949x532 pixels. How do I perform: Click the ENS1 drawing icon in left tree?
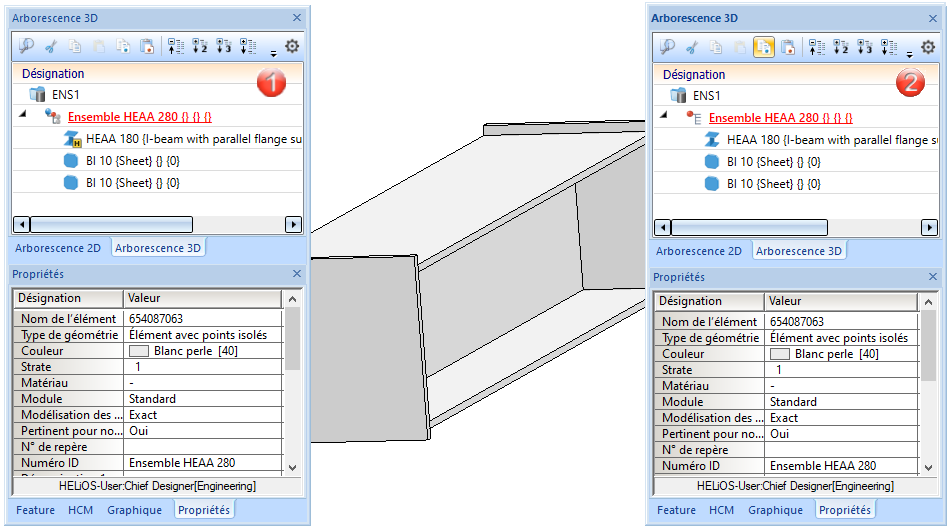38,94
